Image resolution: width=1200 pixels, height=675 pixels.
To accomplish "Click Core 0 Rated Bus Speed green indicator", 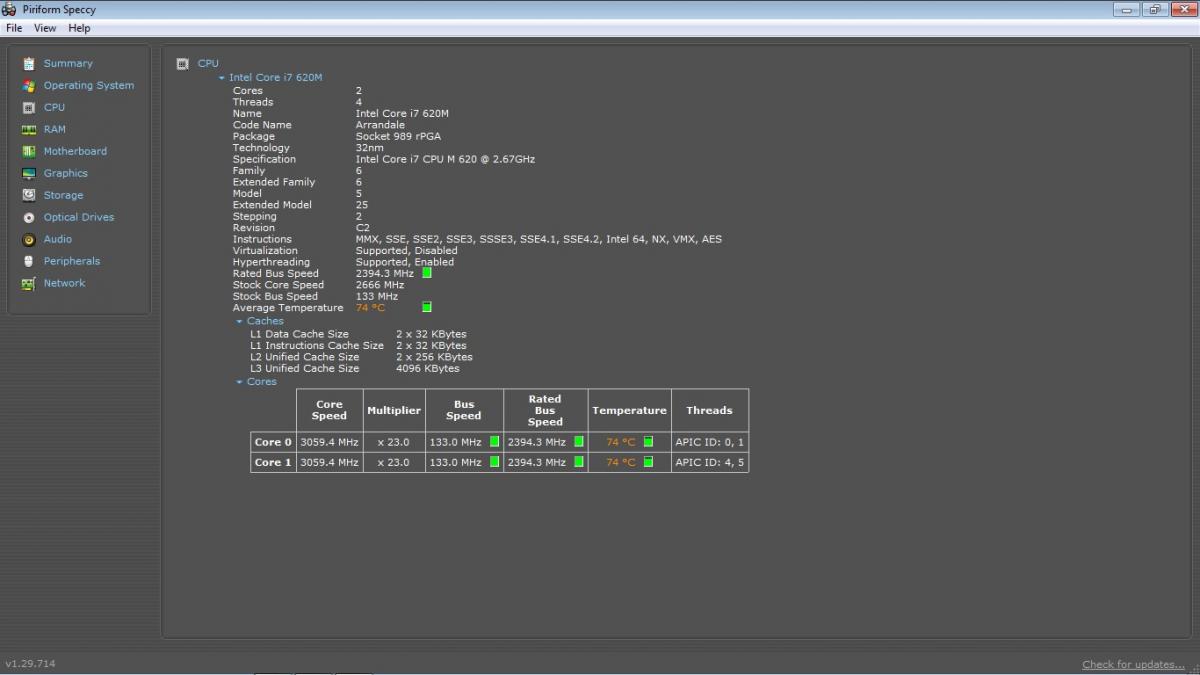I will coord(579,441).
